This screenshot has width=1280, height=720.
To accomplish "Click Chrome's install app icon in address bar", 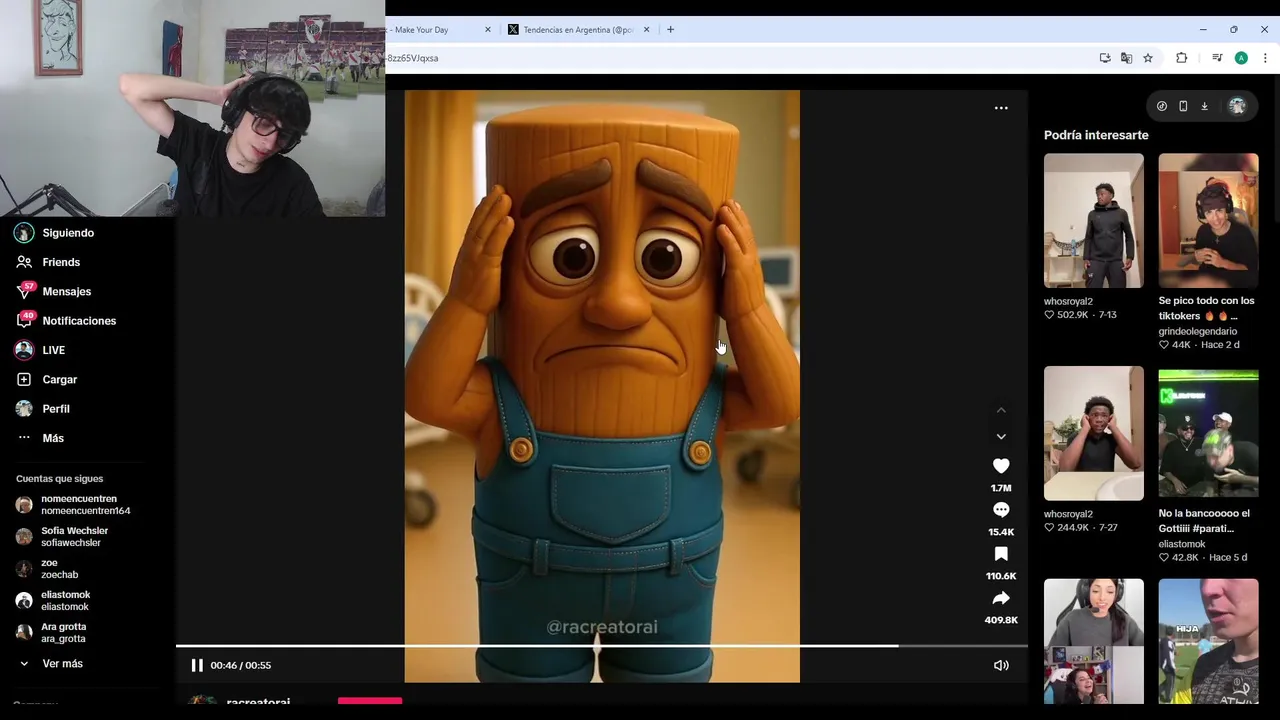I will pos(1105,58).
